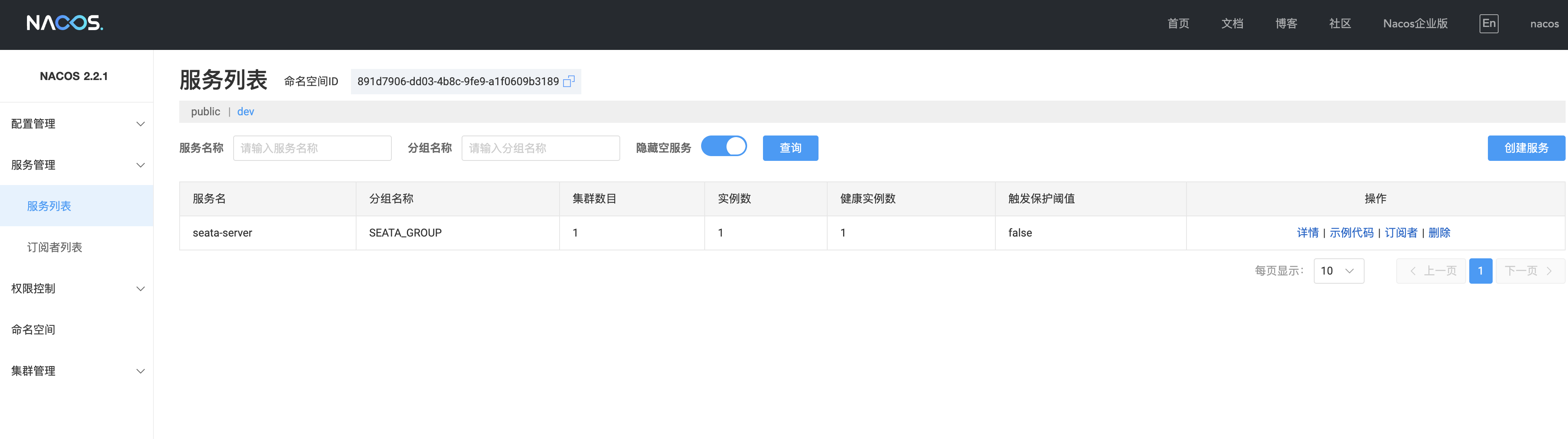Collapse the 服务管理 menu
The image size is (1568, 439).
[x=77, y=165]
